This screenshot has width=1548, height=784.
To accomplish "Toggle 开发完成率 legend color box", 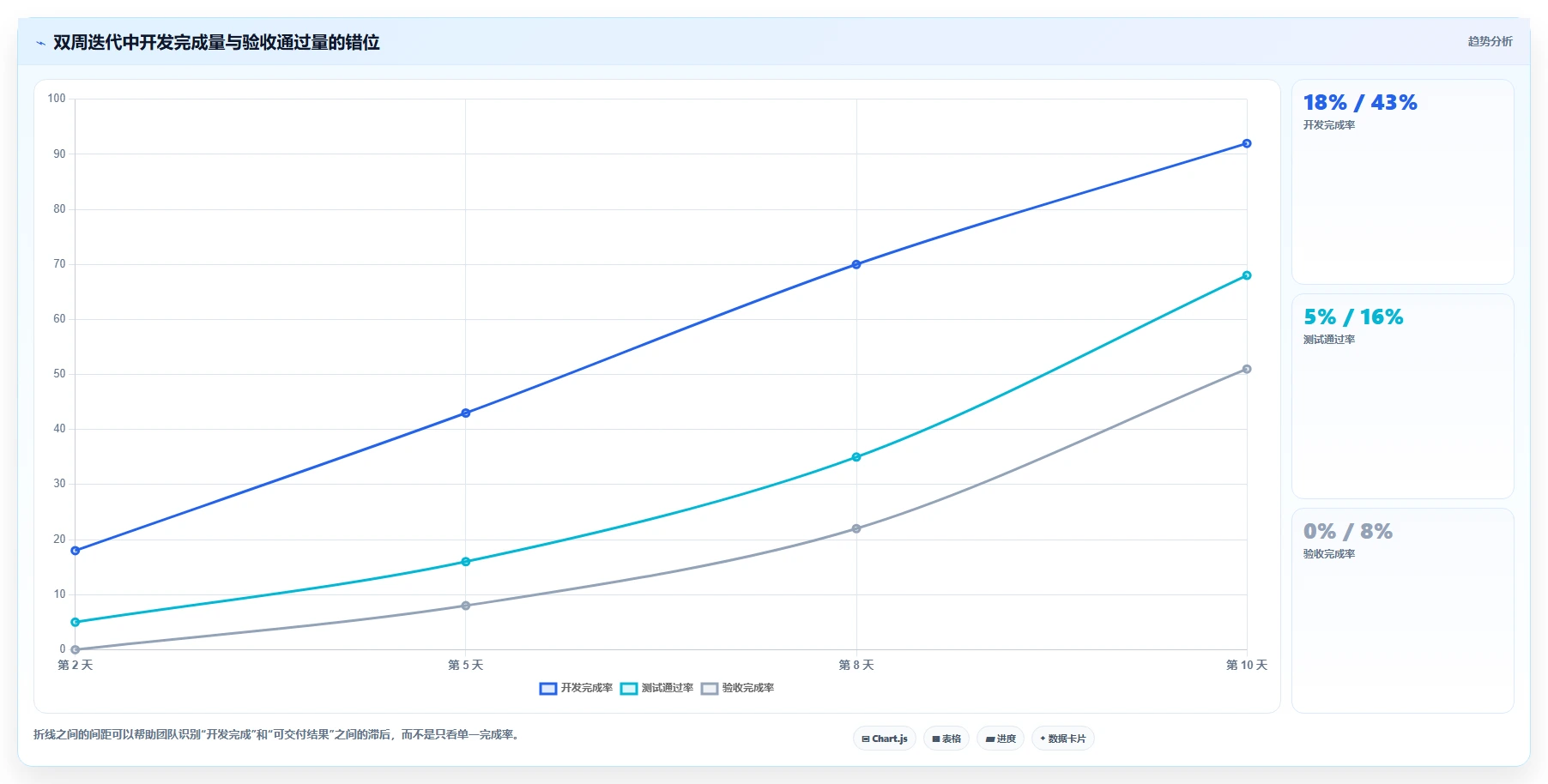I will [547, 689].
